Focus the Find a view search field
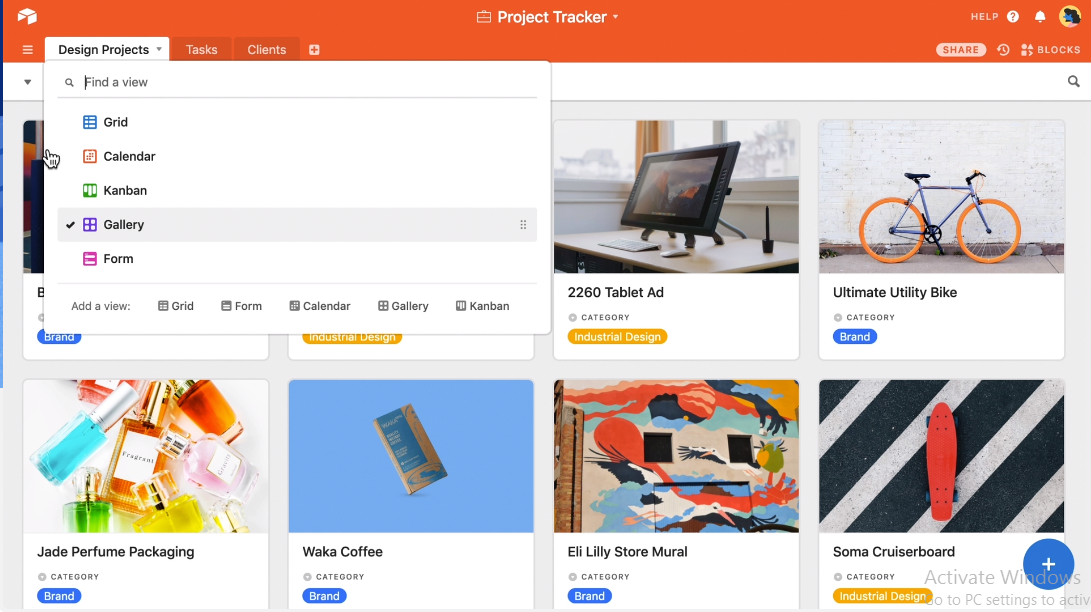This screenshot has width=1091, height=612. 297,82
